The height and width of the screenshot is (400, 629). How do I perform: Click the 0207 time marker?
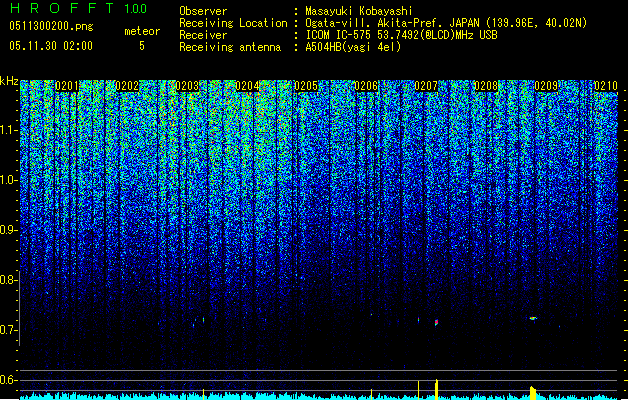point(426,86)
